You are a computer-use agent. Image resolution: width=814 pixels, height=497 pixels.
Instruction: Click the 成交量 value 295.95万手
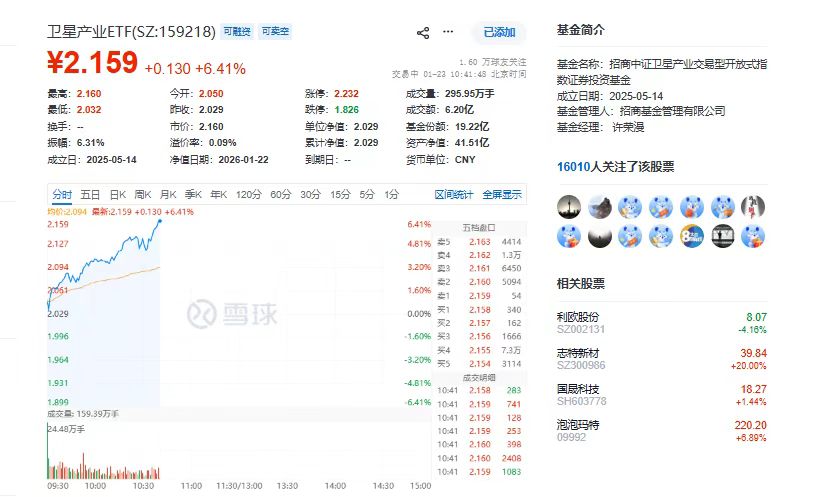point(469,93)
